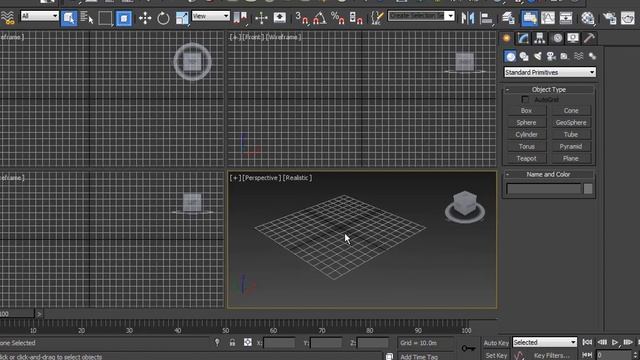Toggle Window/Crossing selection mode

pos(124,18)
